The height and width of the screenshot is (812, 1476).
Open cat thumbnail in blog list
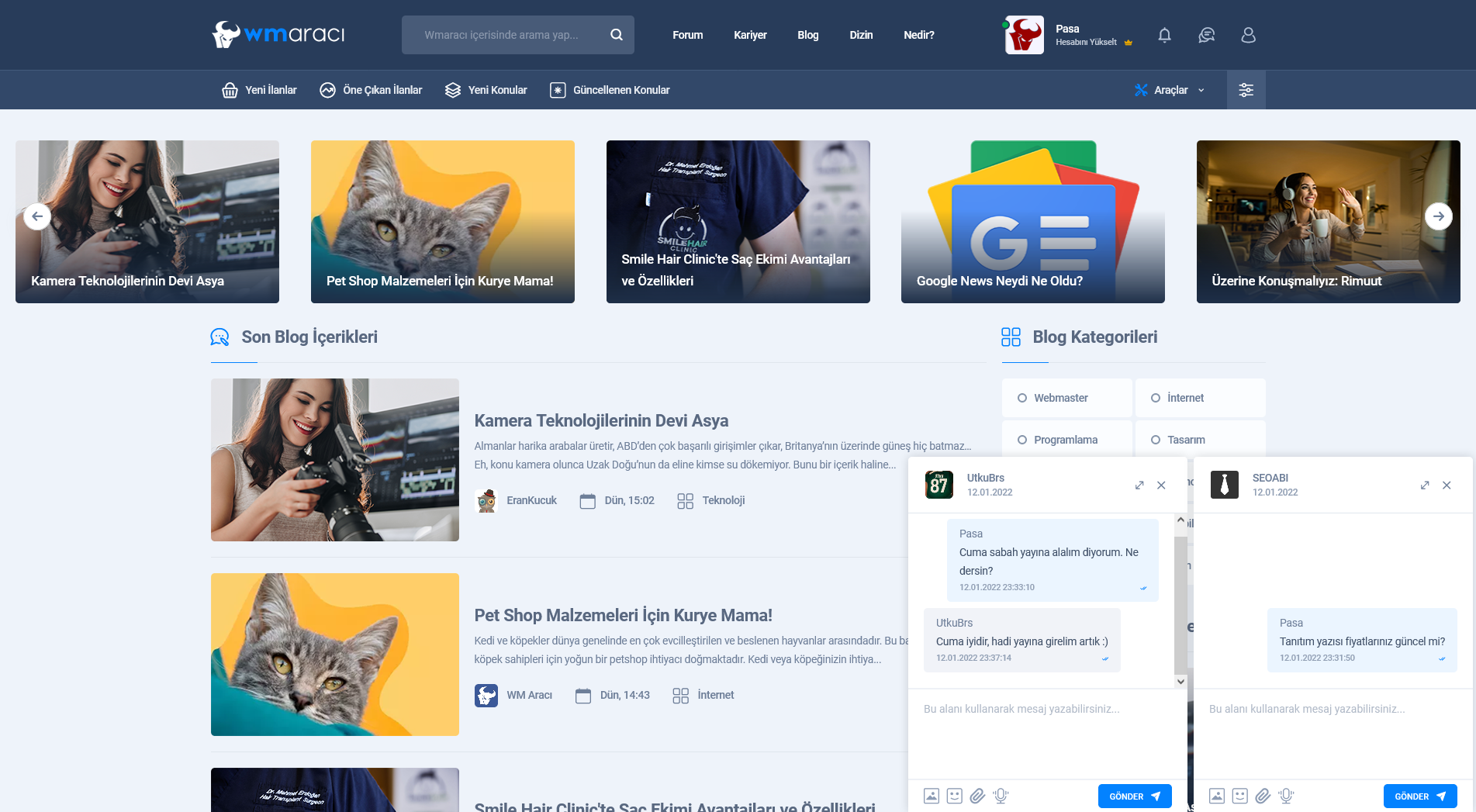coord(335,655)
